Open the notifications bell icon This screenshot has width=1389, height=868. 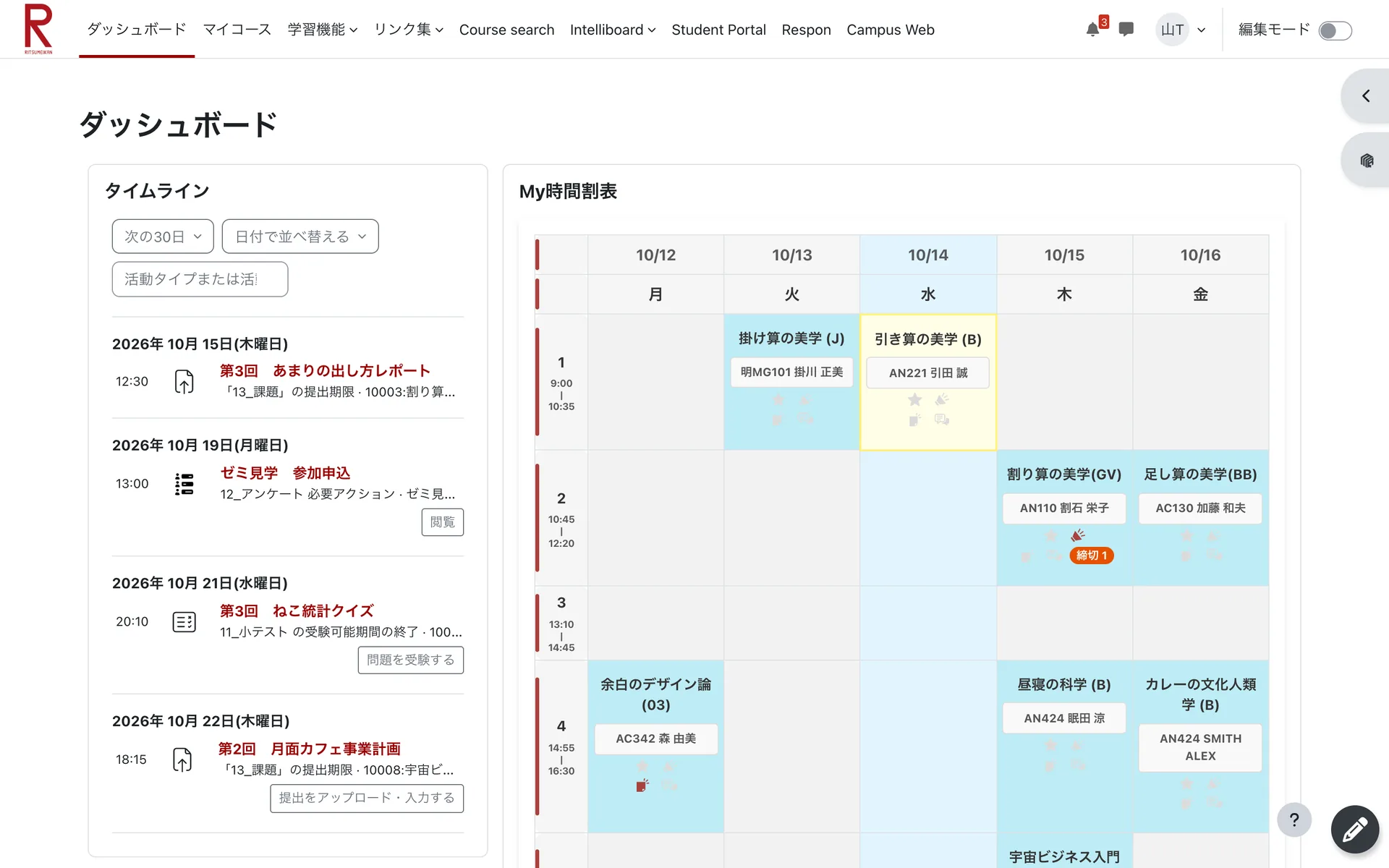pos(1092,30)
